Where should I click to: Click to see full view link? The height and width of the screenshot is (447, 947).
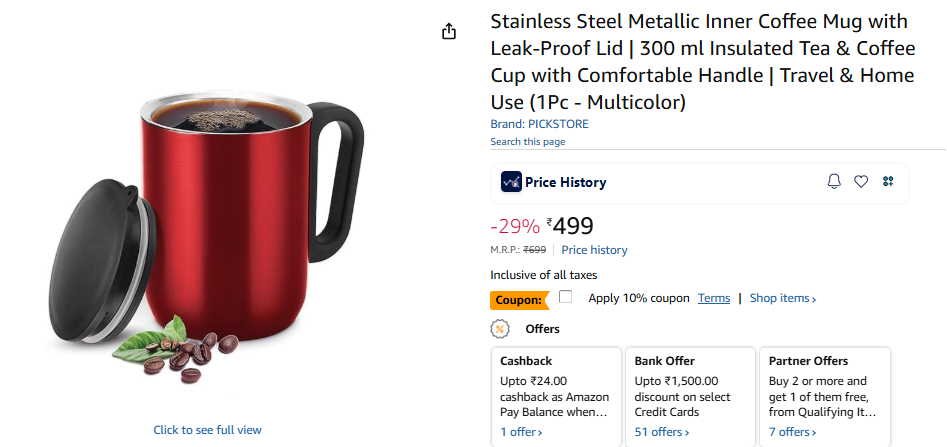pos(207,430)
